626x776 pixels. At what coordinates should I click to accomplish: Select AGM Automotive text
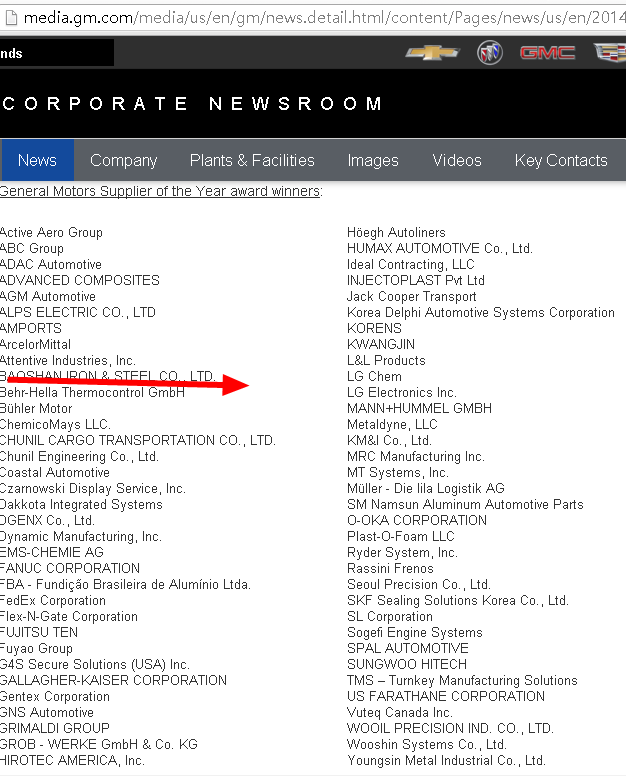coord(48,296)
